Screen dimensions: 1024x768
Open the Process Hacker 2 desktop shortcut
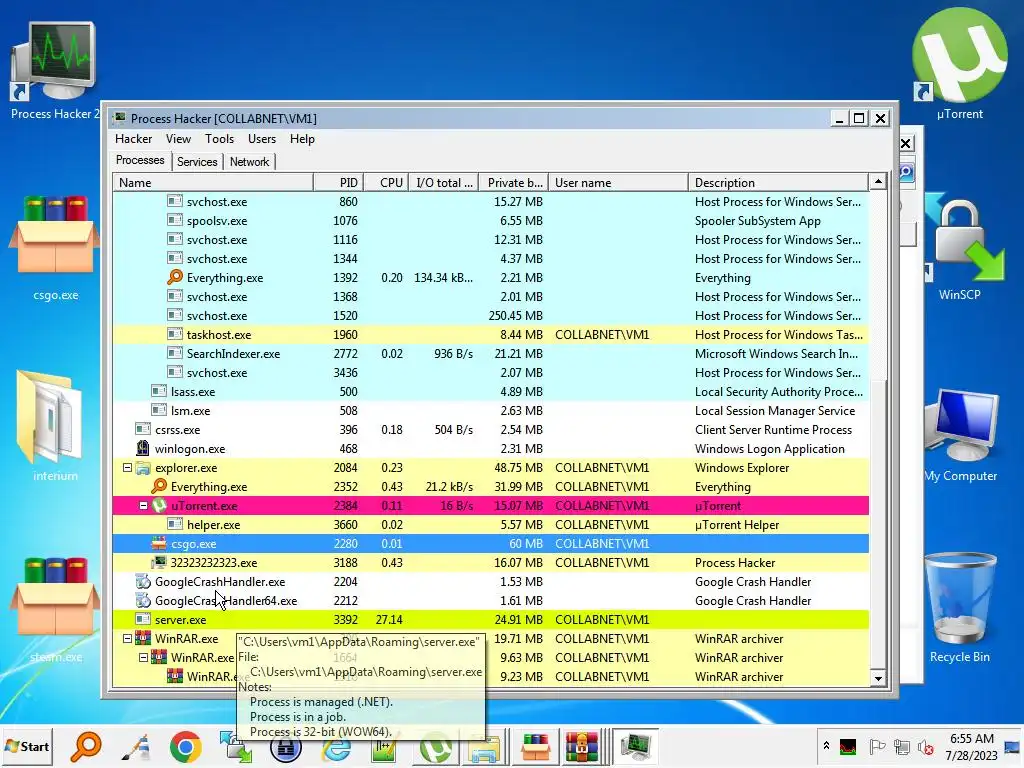pos(54,71)
